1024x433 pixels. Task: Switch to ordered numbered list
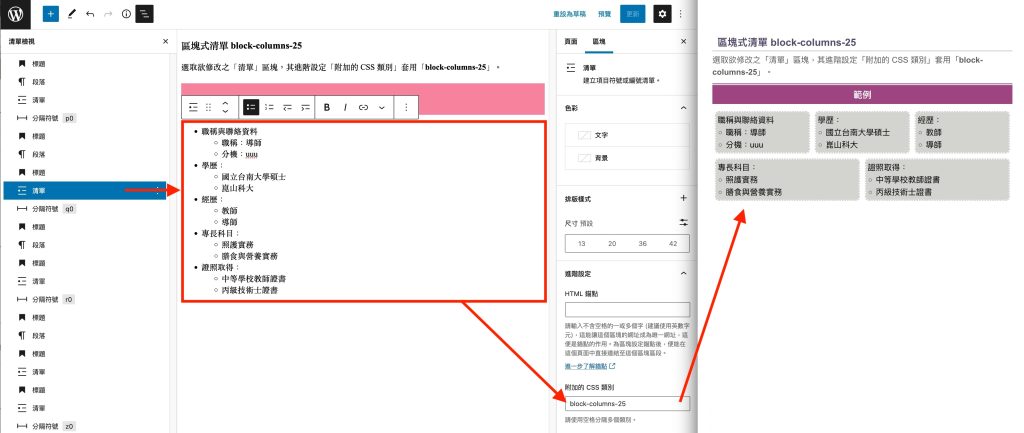269,107
